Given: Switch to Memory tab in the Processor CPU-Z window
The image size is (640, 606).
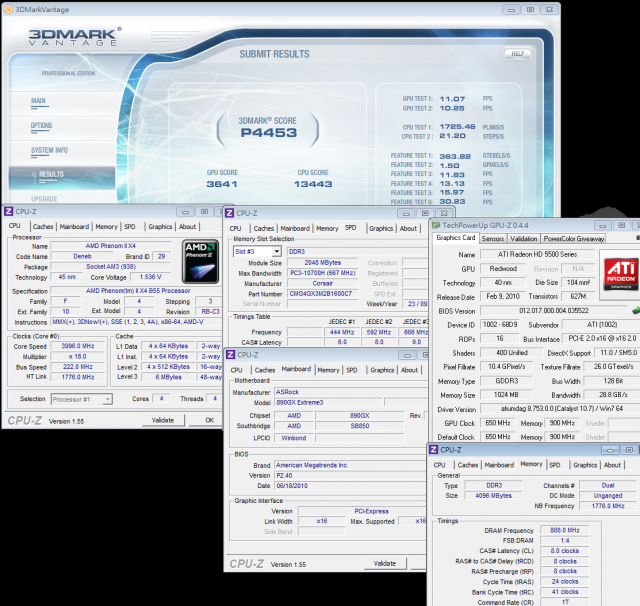Looking at the screenshot, I should point(107,226).
